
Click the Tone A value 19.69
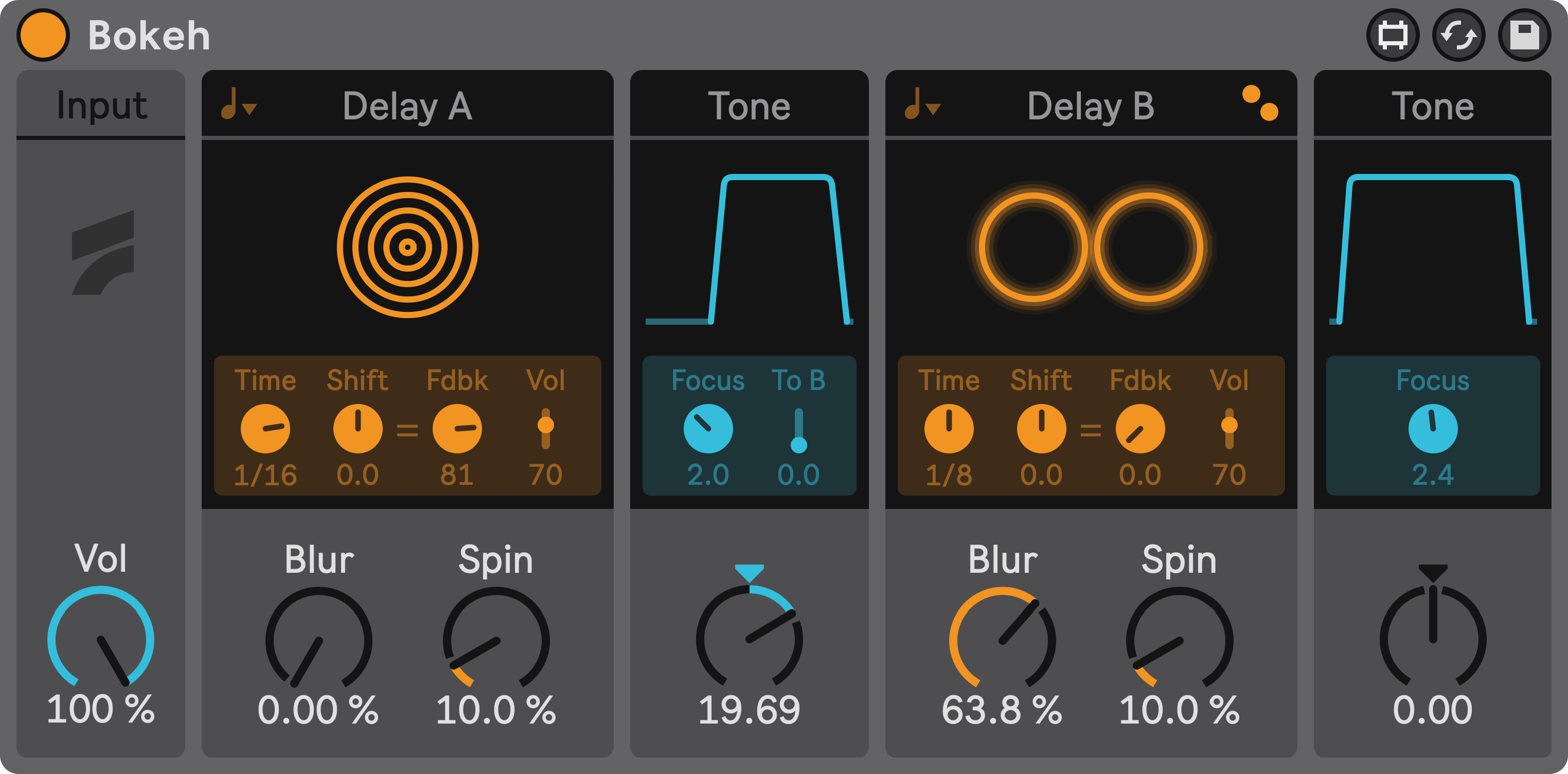click(750, 710)
